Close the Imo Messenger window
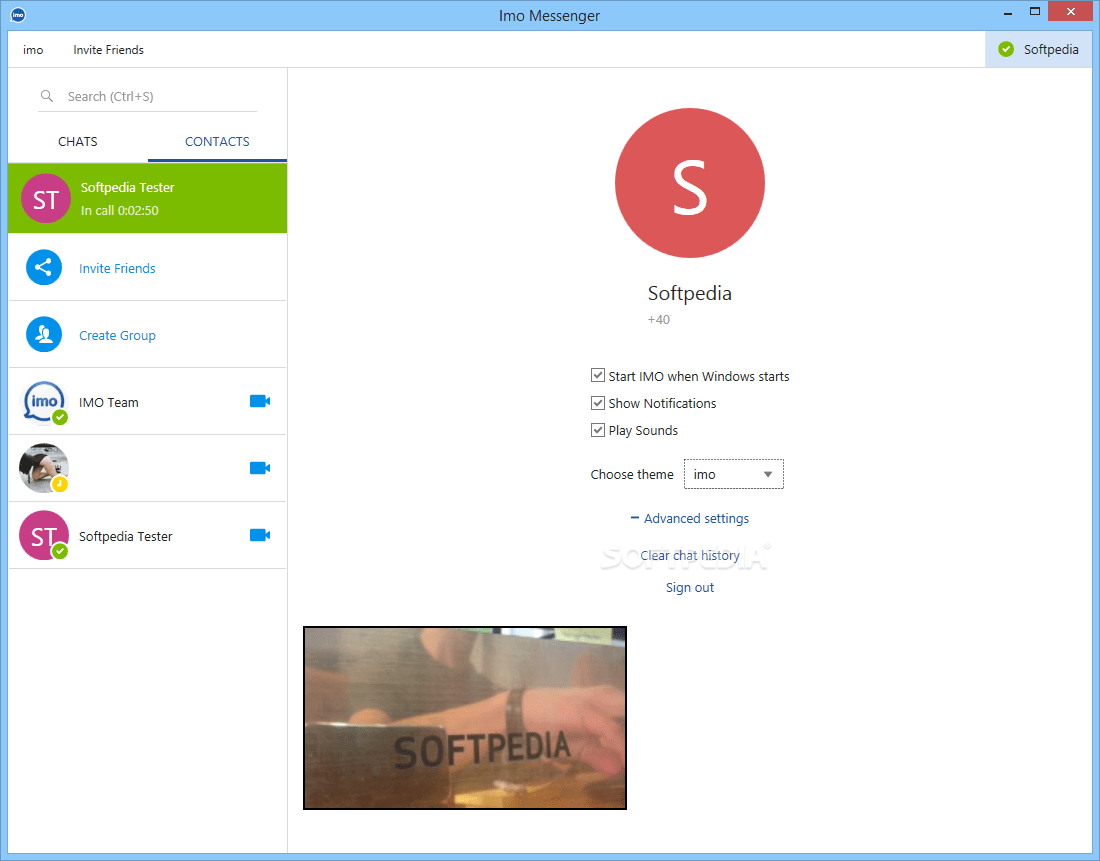This screenshot has height=861, width=1100. tap(1071, 11)
